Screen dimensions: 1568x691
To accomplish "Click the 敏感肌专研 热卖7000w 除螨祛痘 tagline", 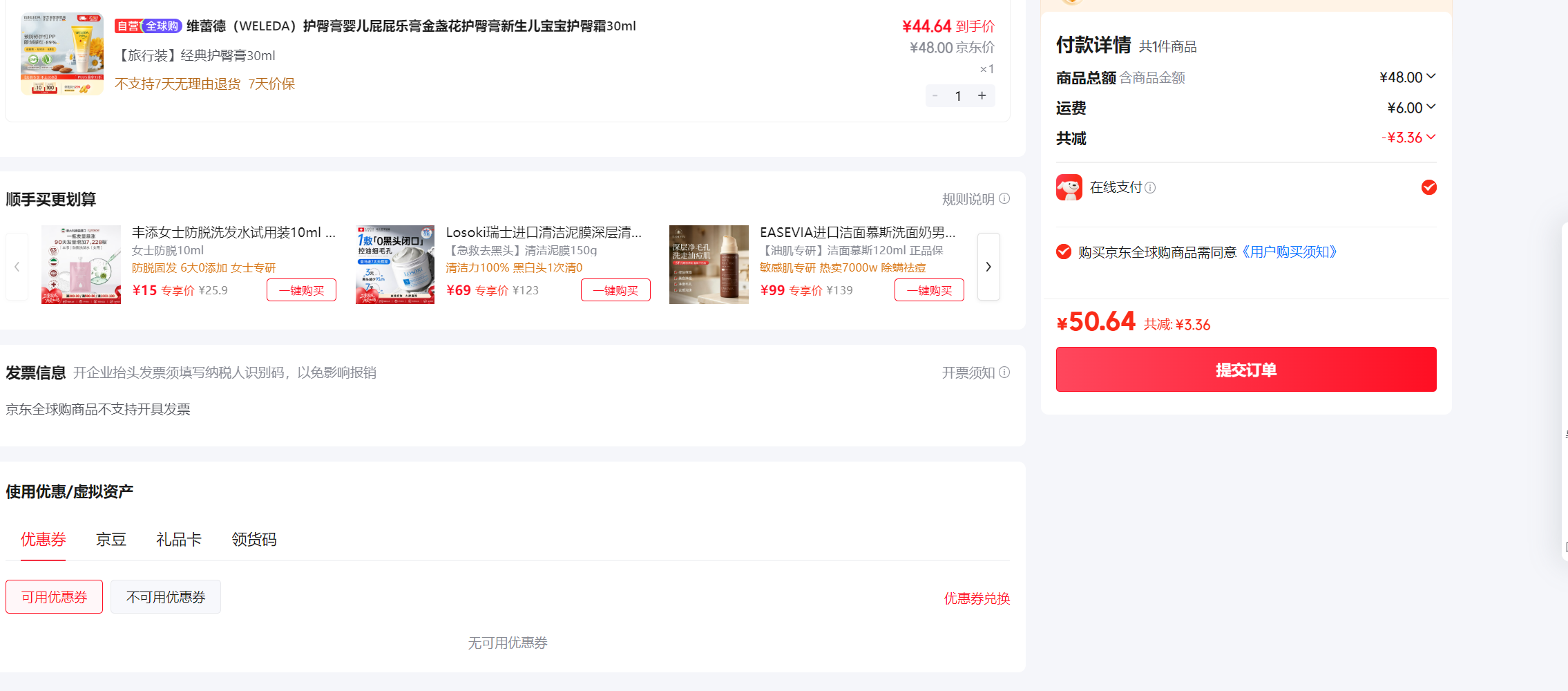I will point(843,268).
